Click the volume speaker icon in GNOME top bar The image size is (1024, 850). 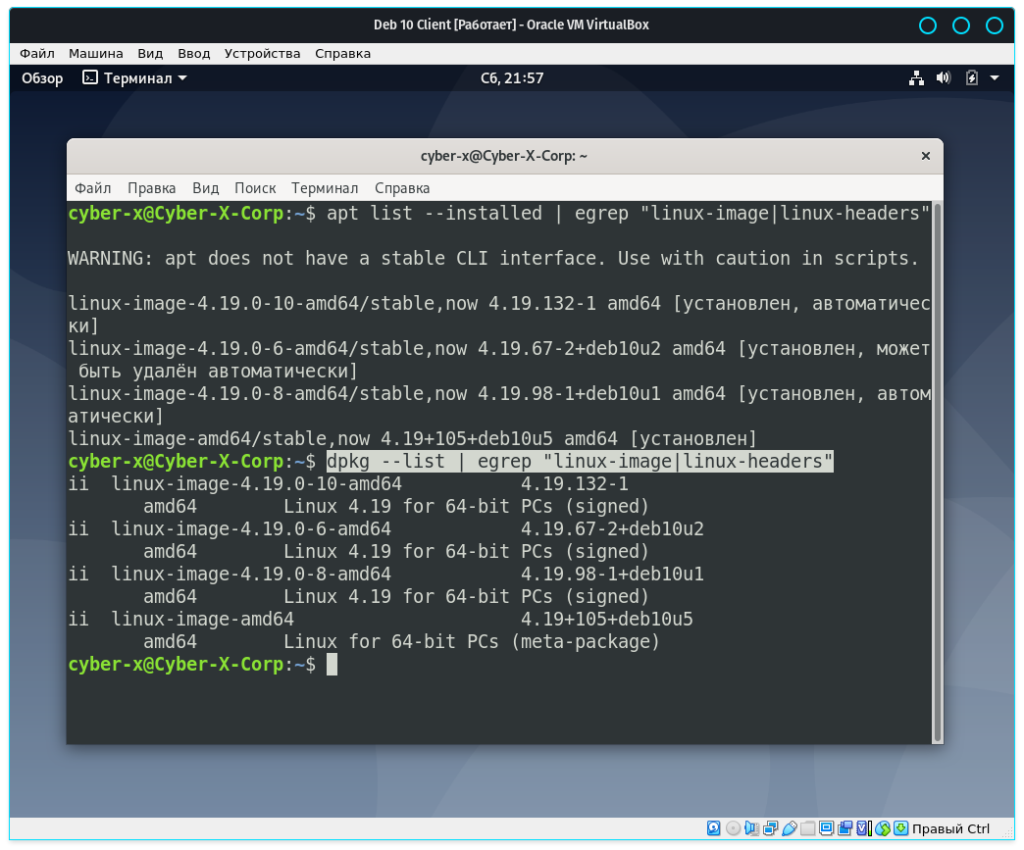coord(943,78)
